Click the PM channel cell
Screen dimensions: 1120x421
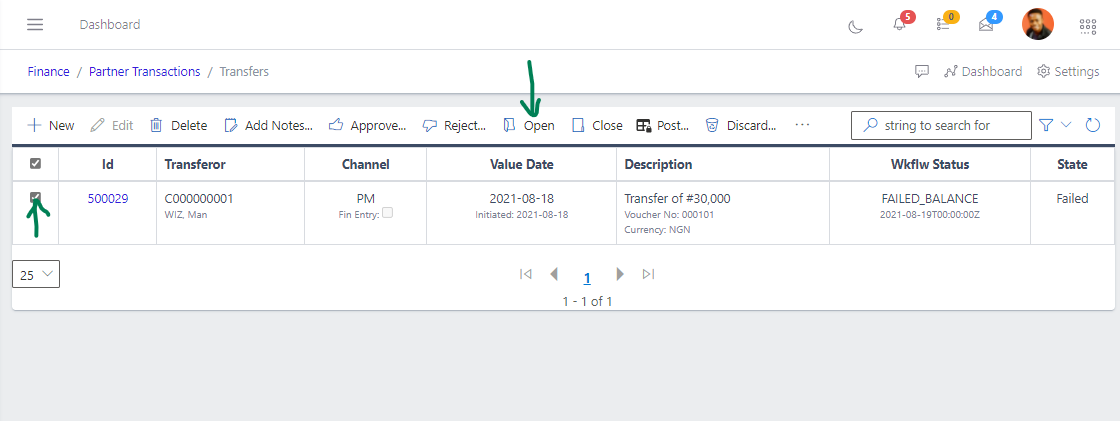coord(366,199)
